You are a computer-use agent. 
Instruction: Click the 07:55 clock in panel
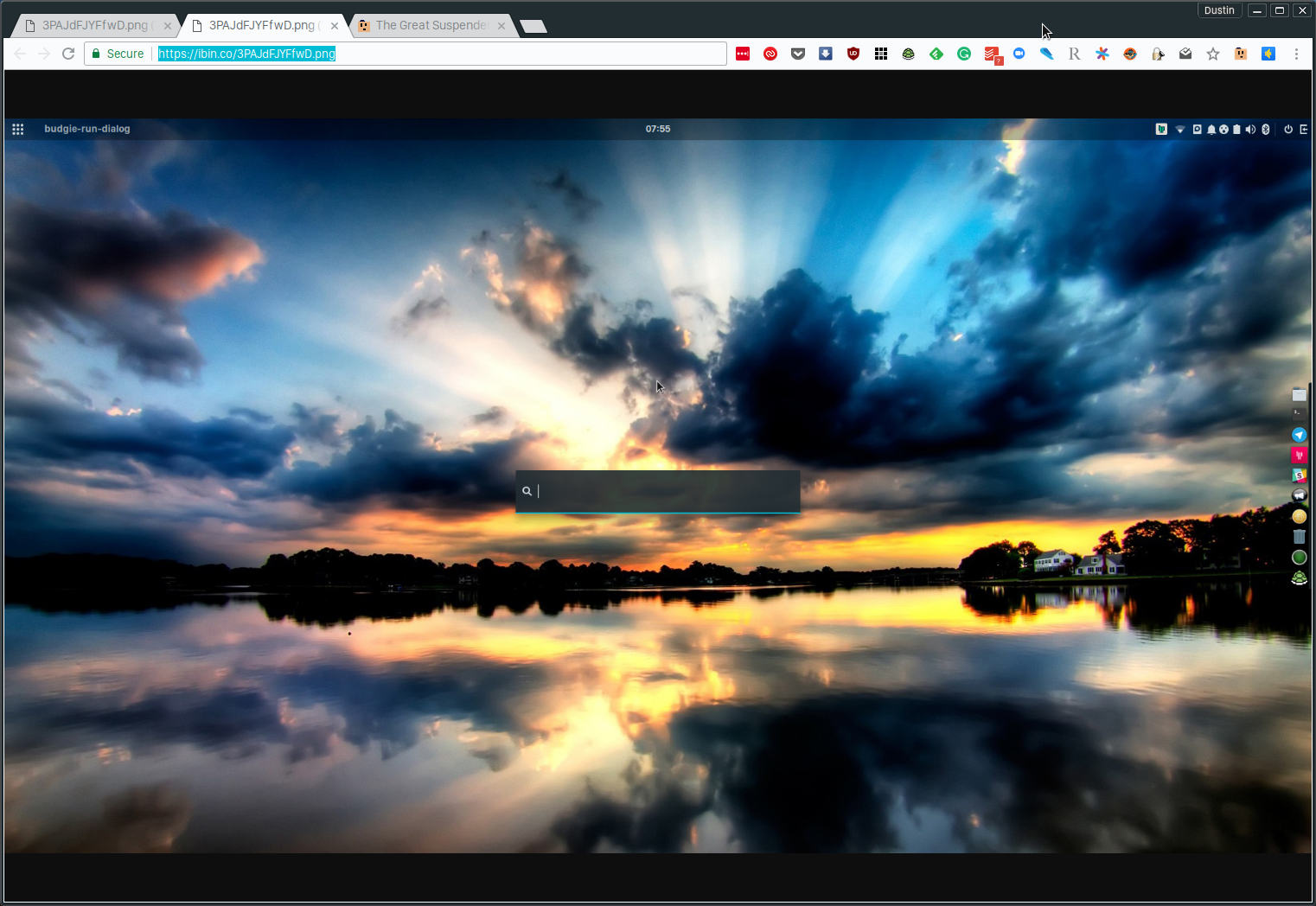coord(658,129)
